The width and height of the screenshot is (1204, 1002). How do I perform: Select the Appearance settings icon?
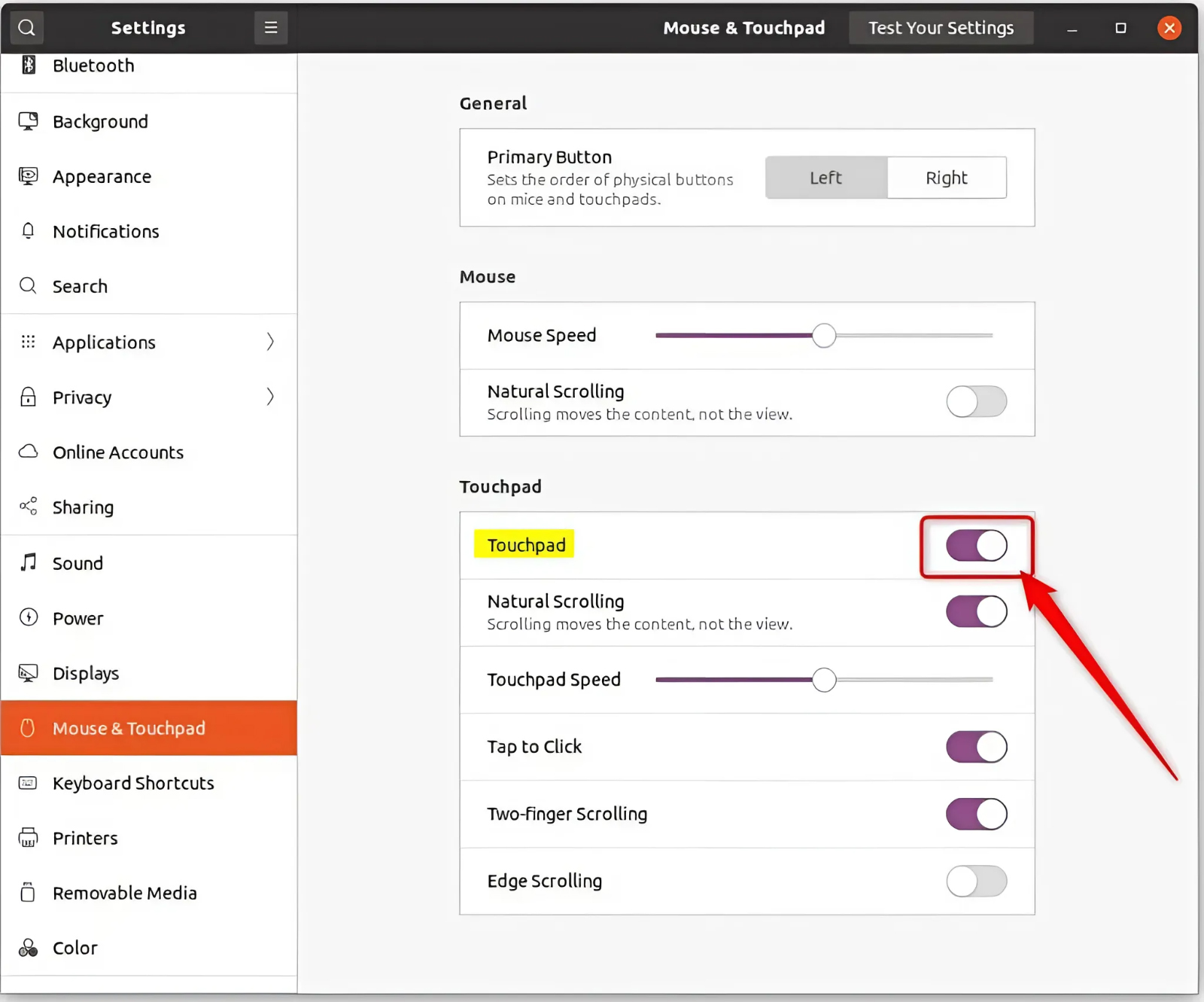28,176
